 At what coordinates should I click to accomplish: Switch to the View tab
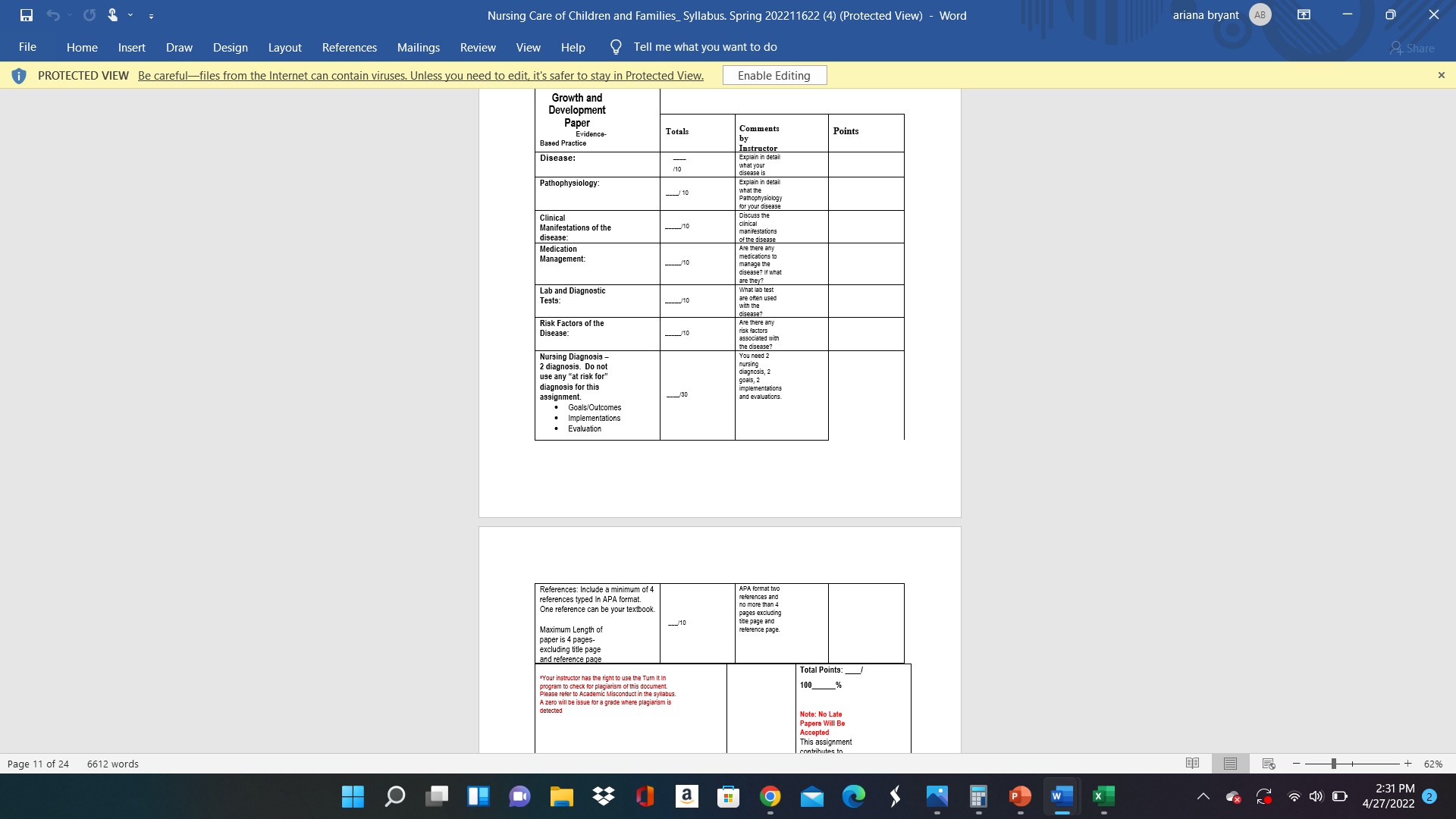[x=528, y=47]
